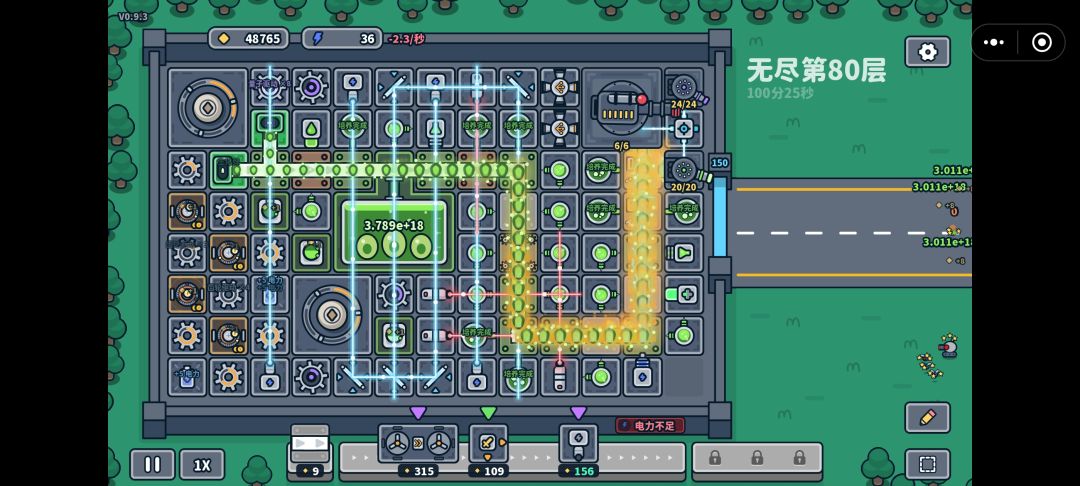
Task: Tap the 电力不足 power warning
Action: [x=650, y=425]
